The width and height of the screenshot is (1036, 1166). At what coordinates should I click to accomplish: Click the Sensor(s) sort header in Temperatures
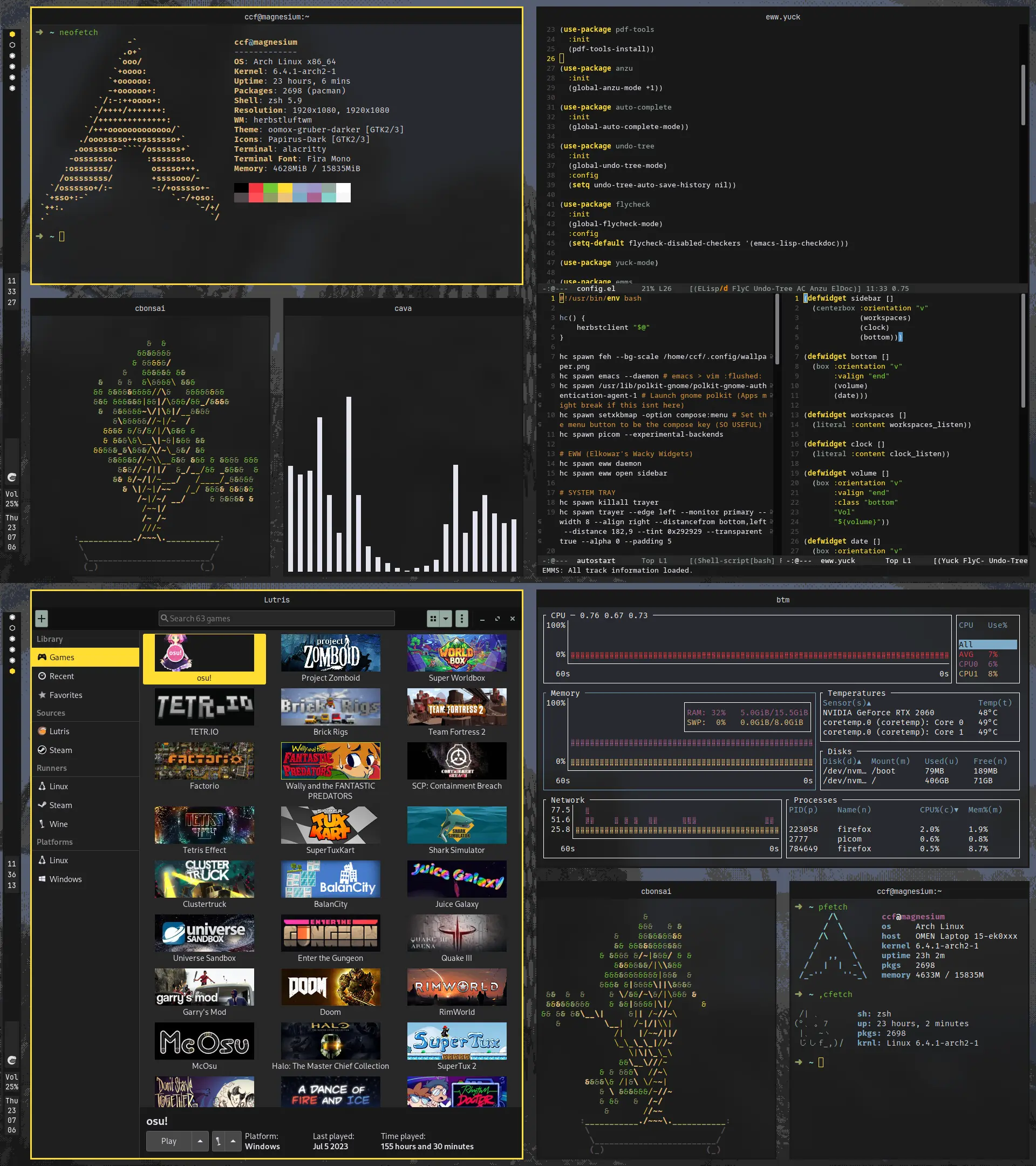click(847, 703)
